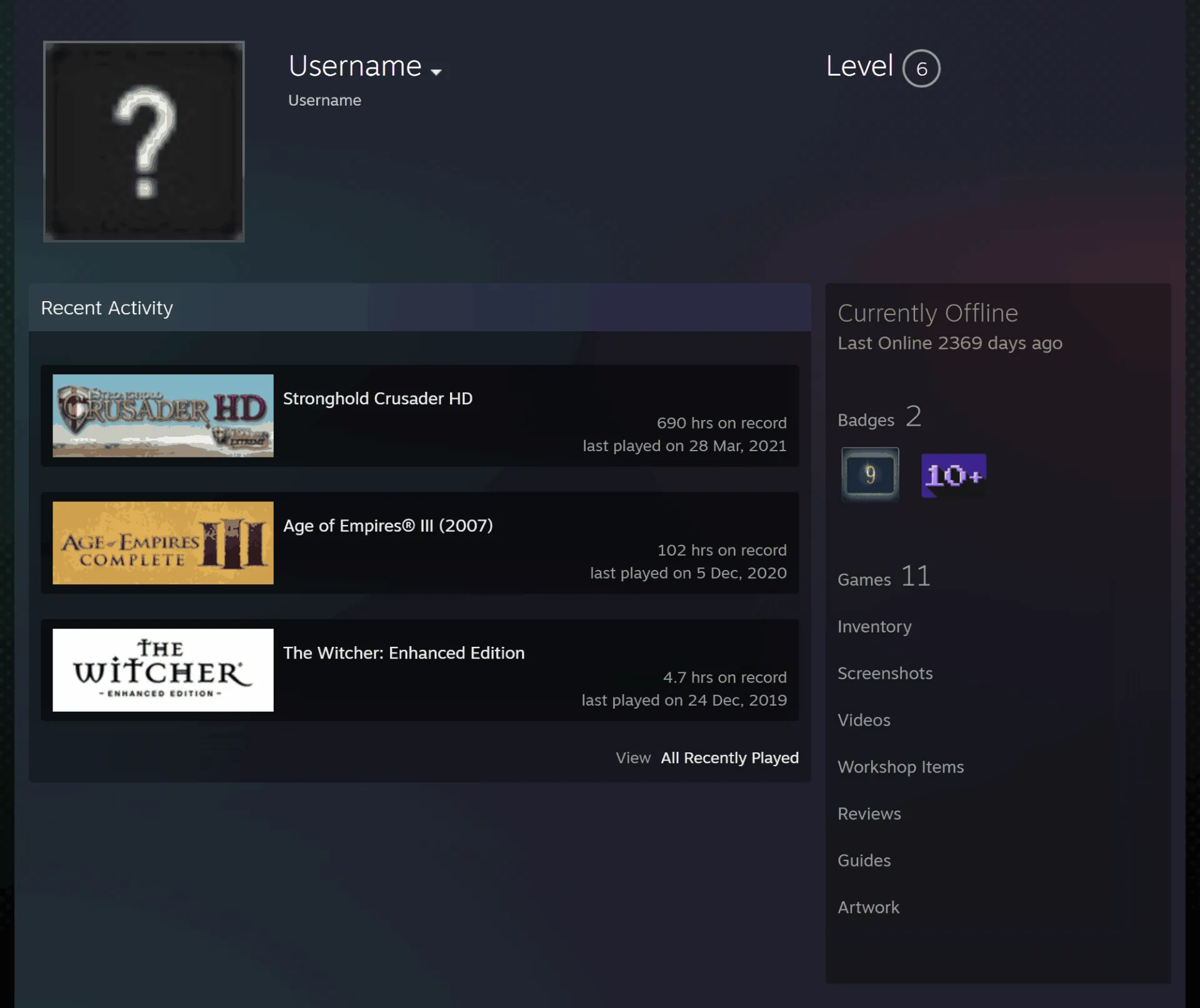Screen dimensions: 1200x1008
Task: Open the Years of Service 9 badge
Action: point(870,475)
